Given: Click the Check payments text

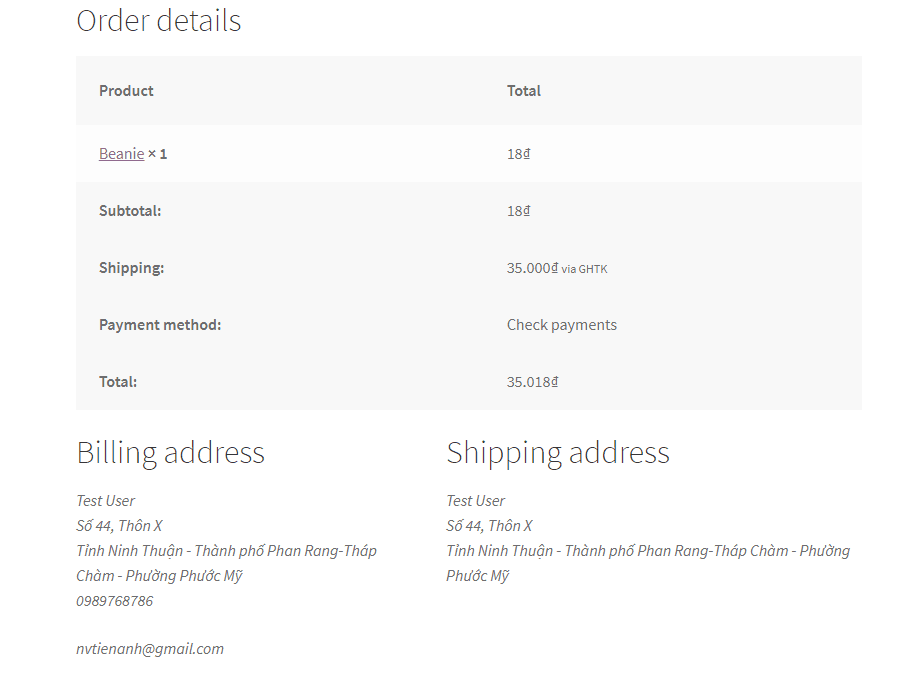Looking at the screenshot, I should coord(562,325).
